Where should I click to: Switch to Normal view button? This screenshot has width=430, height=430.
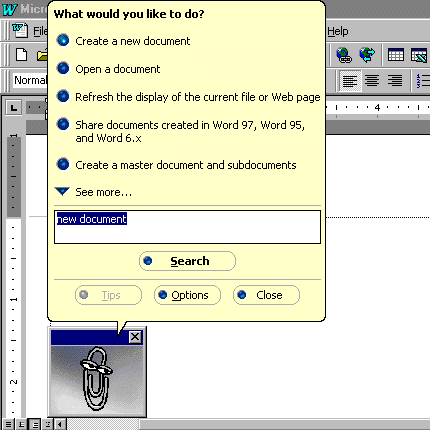click(x=8, y=425)
